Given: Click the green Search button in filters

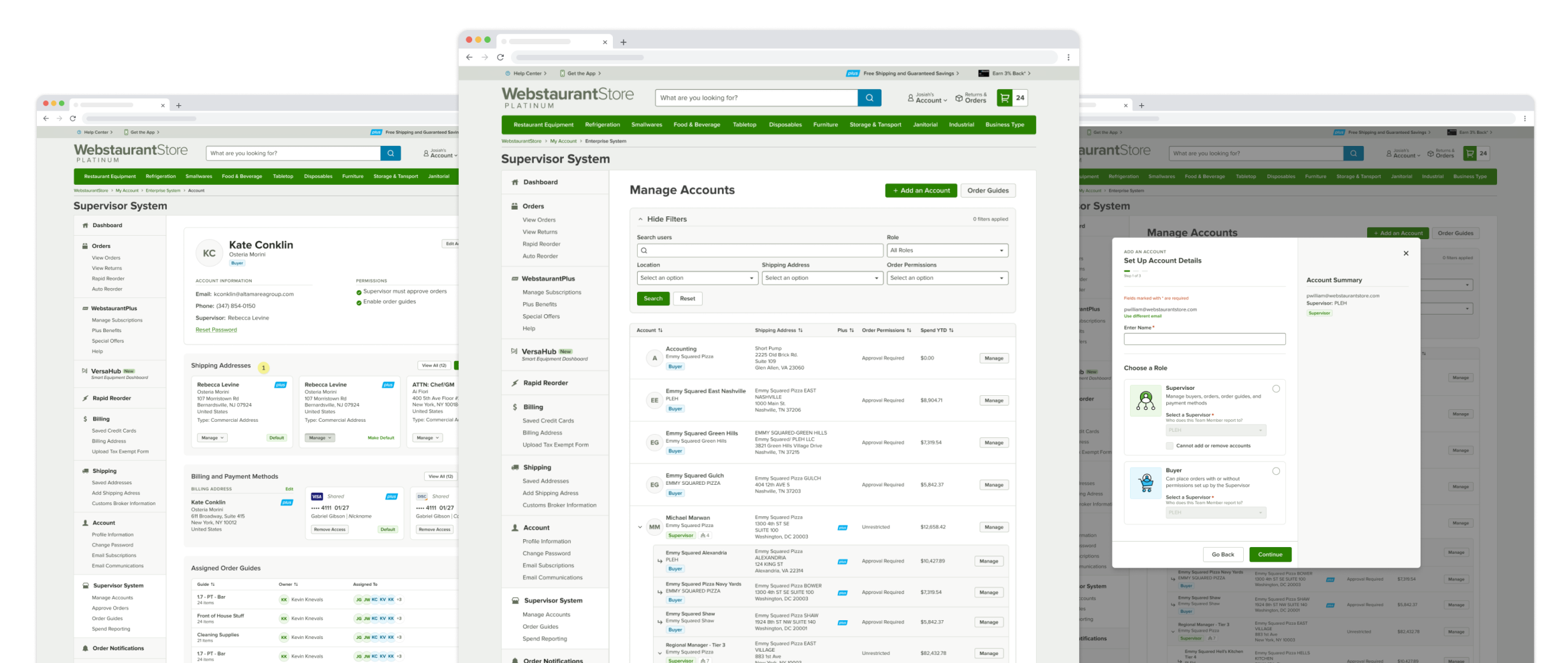Looking at the screenshot, I should (x=653, y=299).
